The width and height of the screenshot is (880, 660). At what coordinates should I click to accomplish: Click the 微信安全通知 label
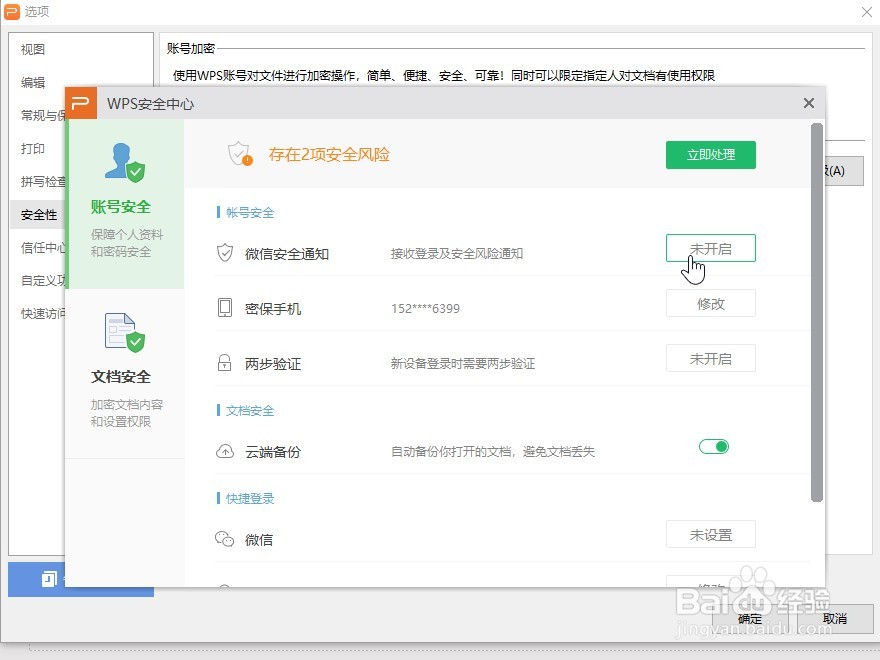(287, 254)
